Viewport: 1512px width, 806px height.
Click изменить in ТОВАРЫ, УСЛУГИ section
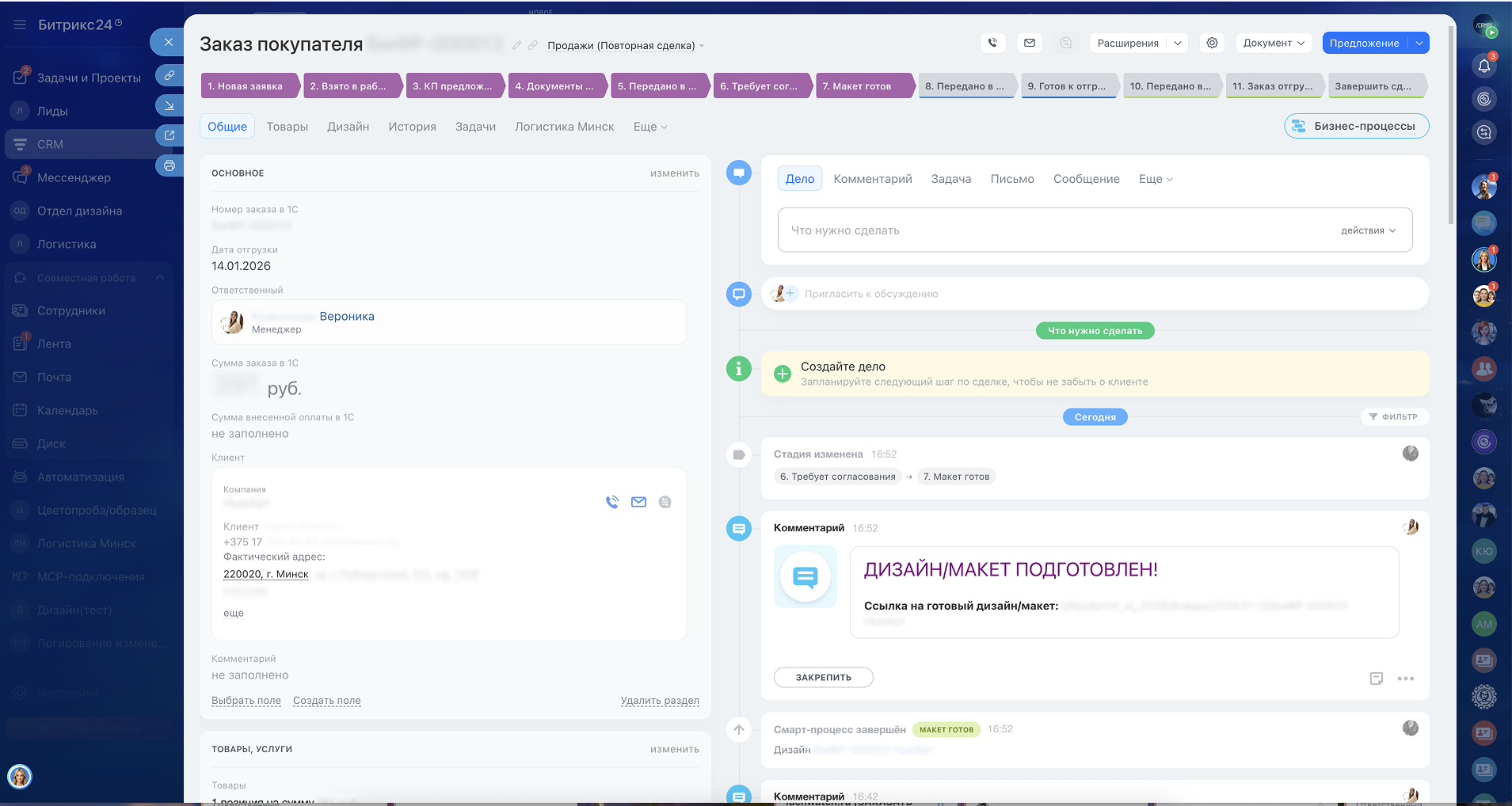click(x=675, y=749)
